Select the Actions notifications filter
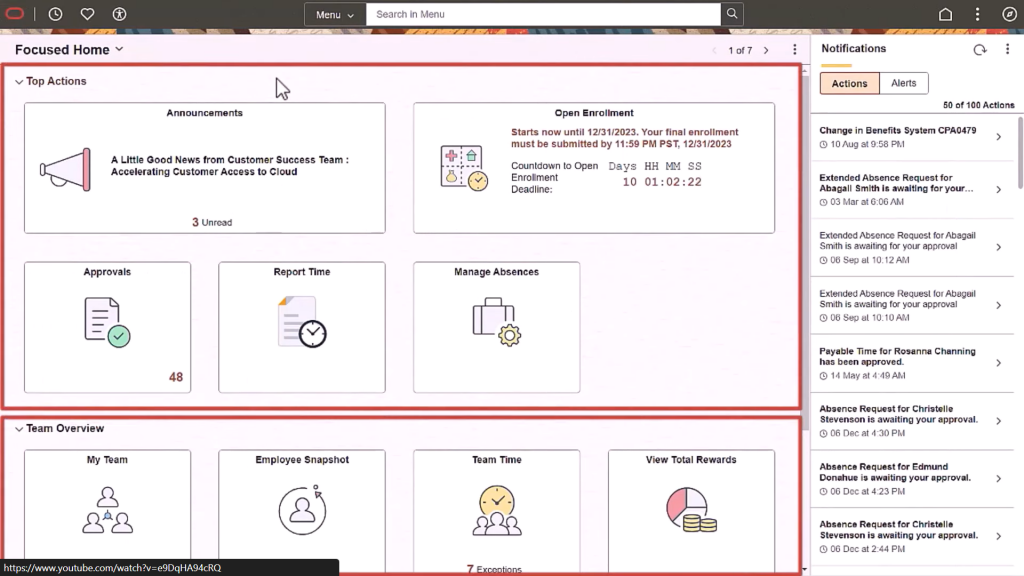 [848, 83]
